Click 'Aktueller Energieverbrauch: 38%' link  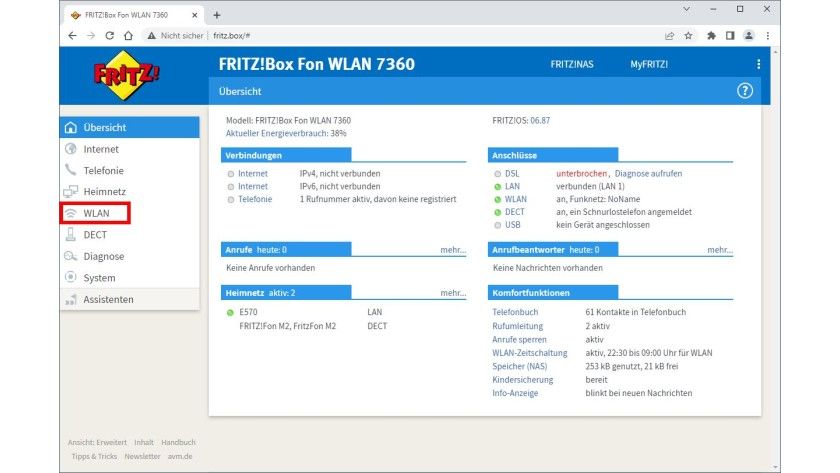[286, 133]
